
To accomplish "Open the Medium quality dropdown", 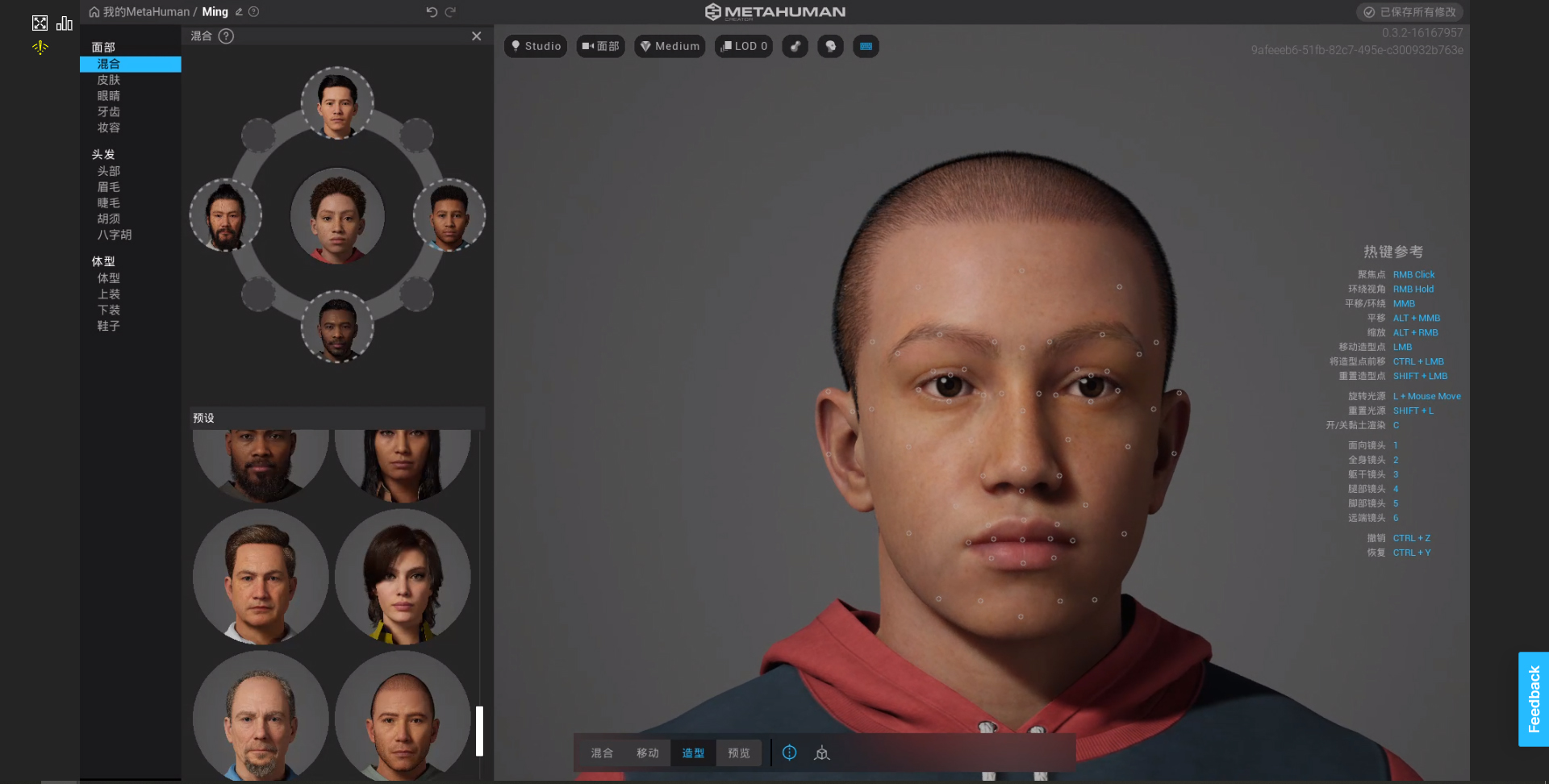I will 670,46.
